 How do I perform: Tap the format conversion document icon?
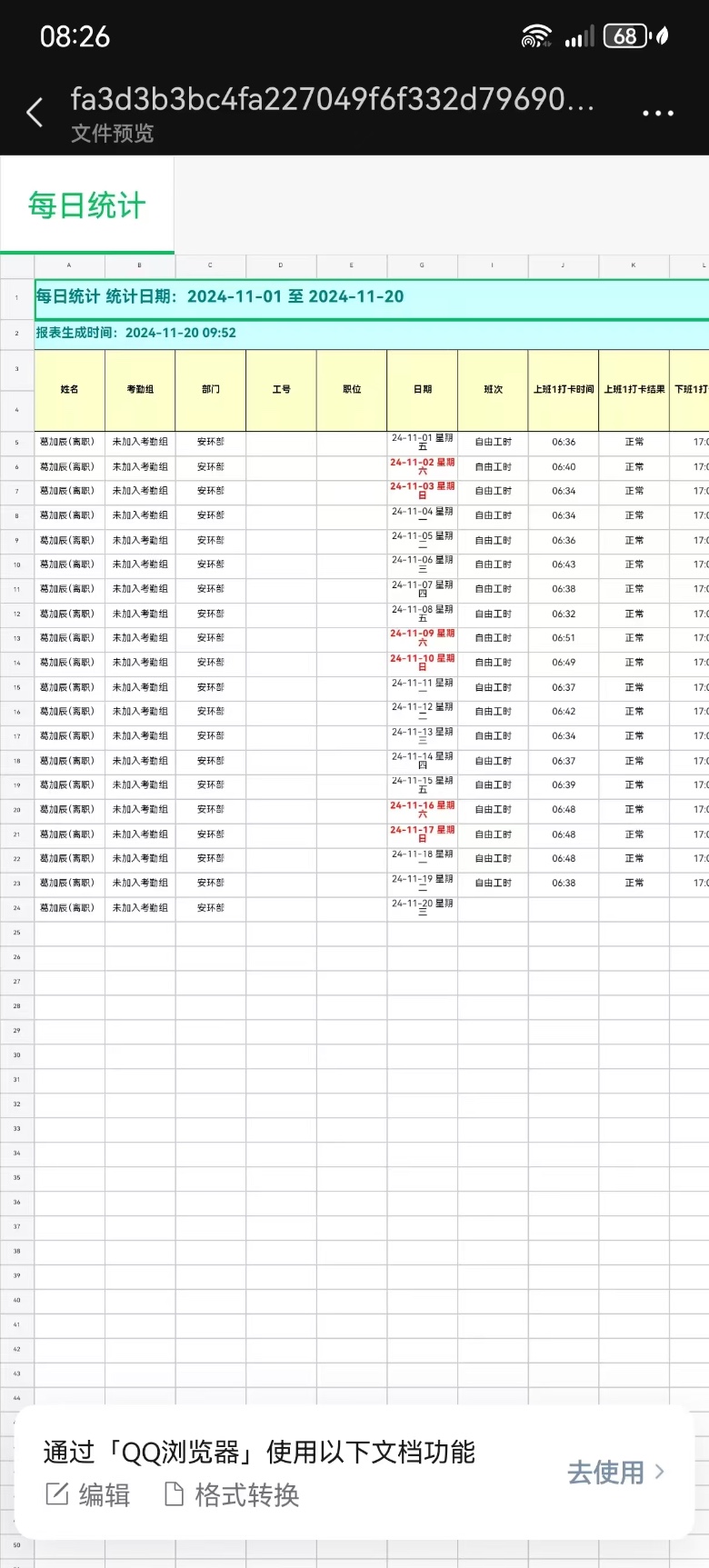(173, 1493)
